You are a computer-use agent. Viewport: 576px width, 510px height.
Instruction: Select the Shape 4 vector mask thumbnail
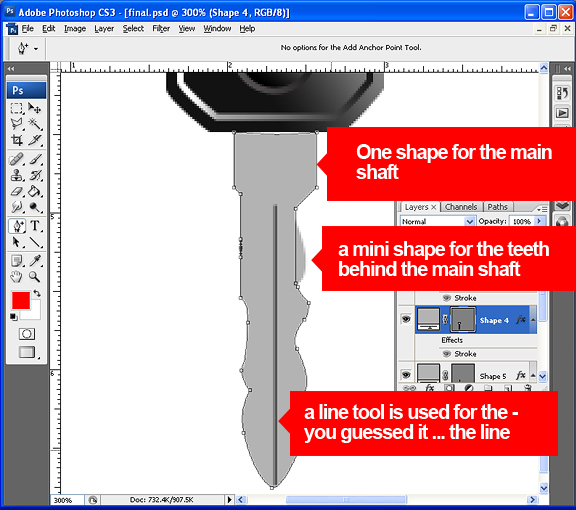point(462,319)
